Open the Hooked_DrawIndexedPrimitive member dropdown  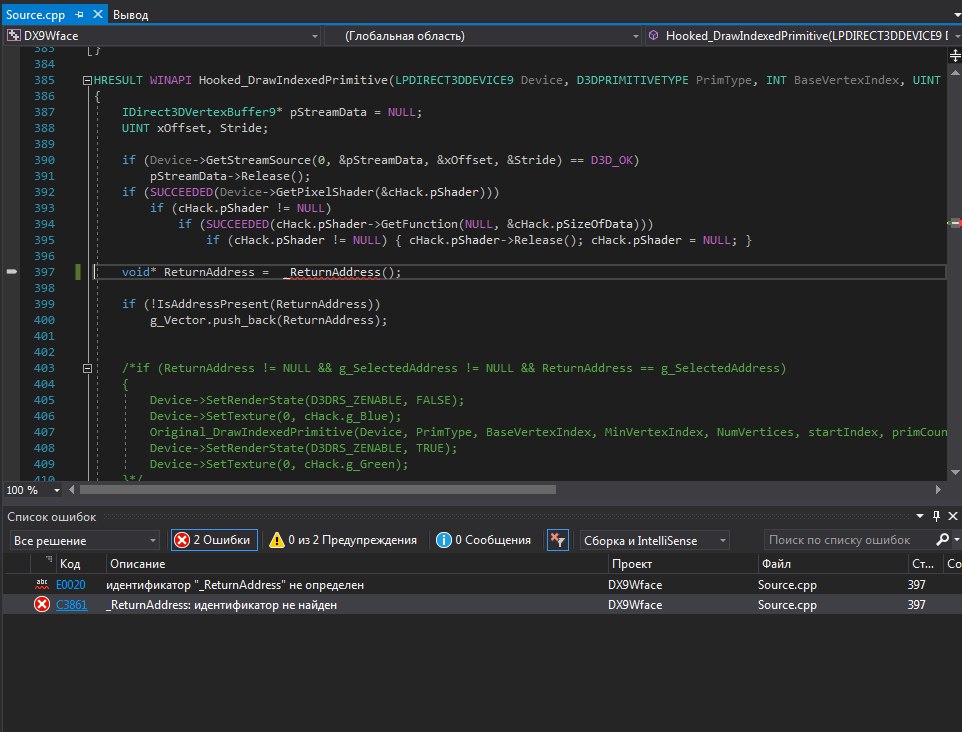[800, 36]
